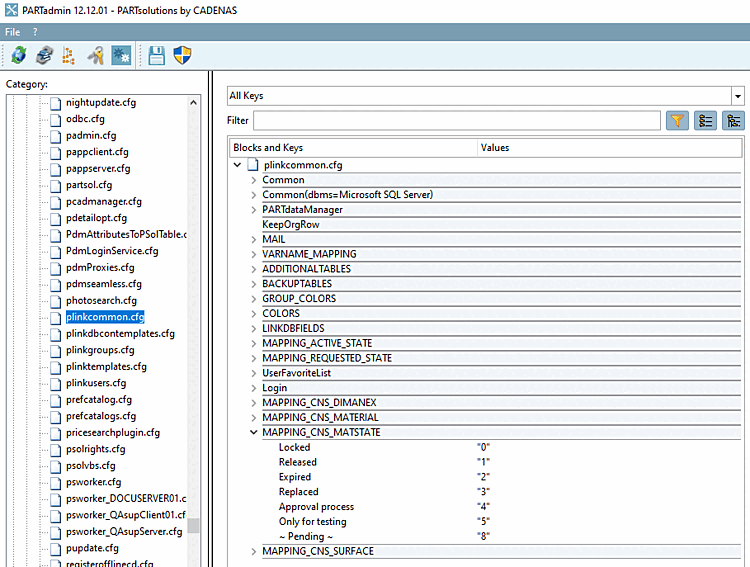The height and width of the screenshot is (567, 750).
Task: Select the highlighted plinkcommon.cfg entry
Action: click(x=105, y=317)
